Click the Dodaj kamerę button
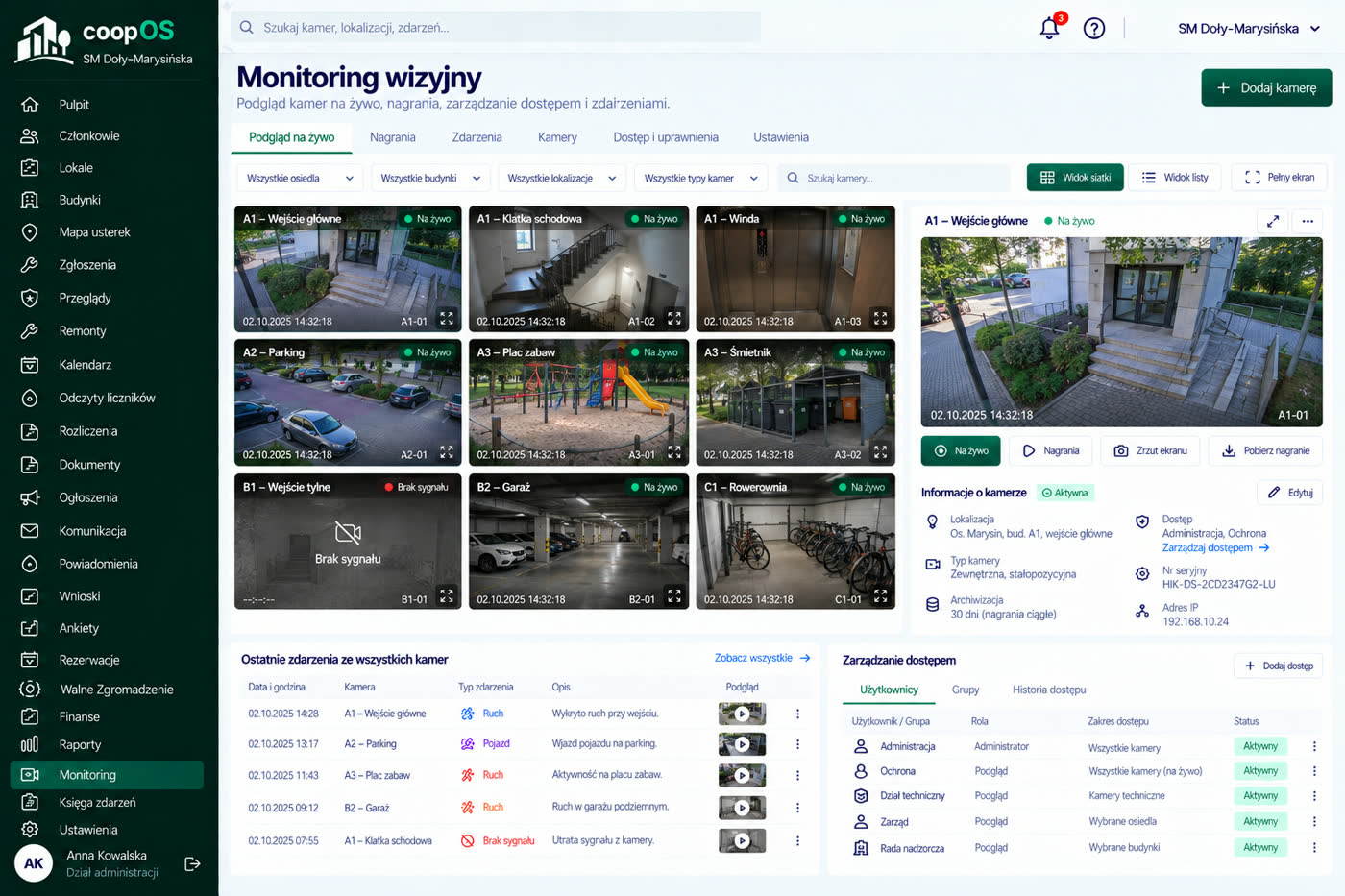Viewport: 1345px width, 896px height. (1266, 87)
